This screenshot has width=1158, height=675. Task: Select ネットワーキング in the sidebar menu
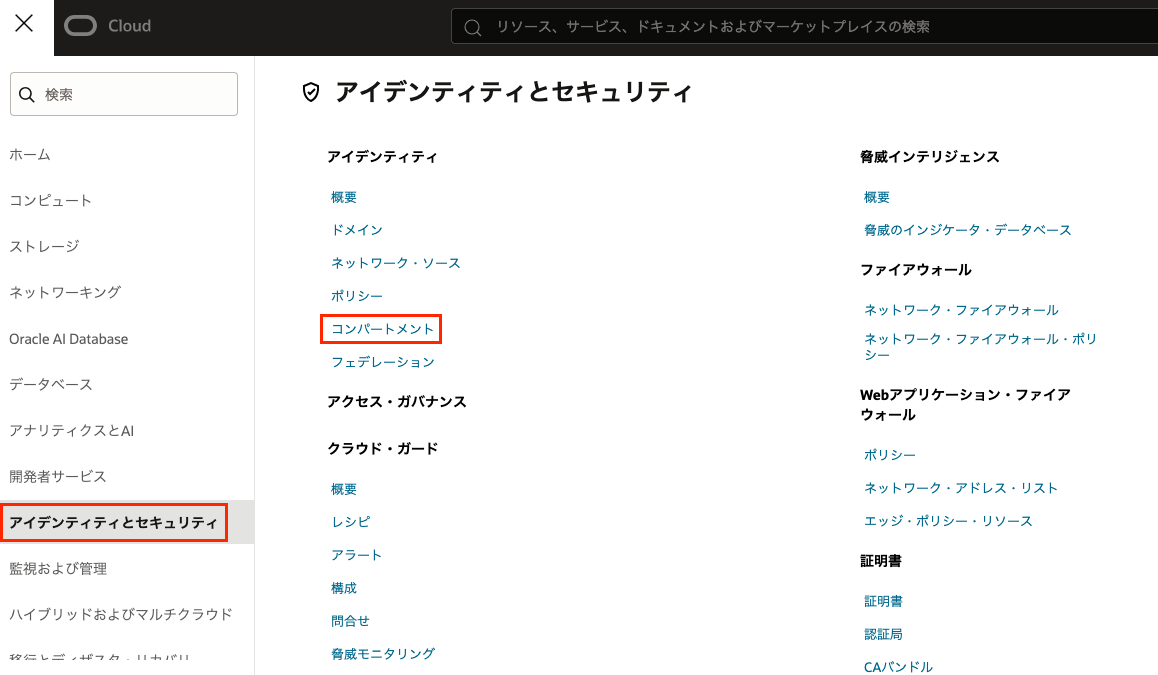pos(65,292)
